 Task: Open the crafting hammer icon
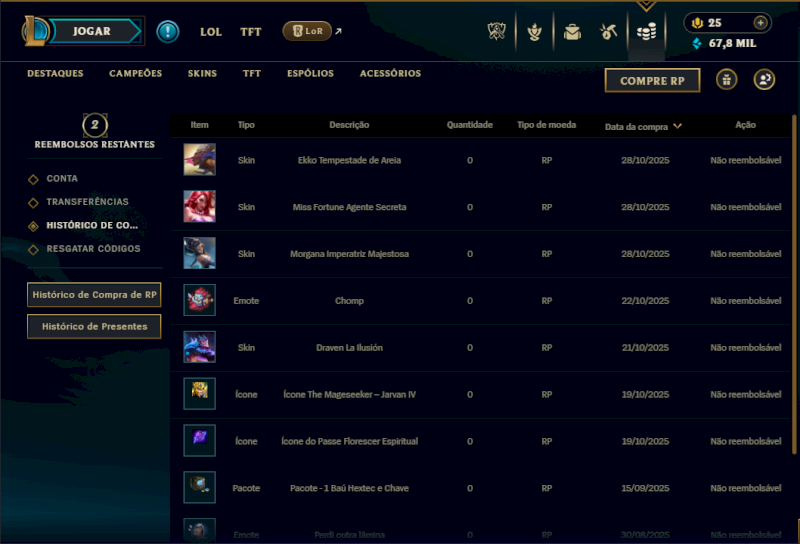(608, 32)
